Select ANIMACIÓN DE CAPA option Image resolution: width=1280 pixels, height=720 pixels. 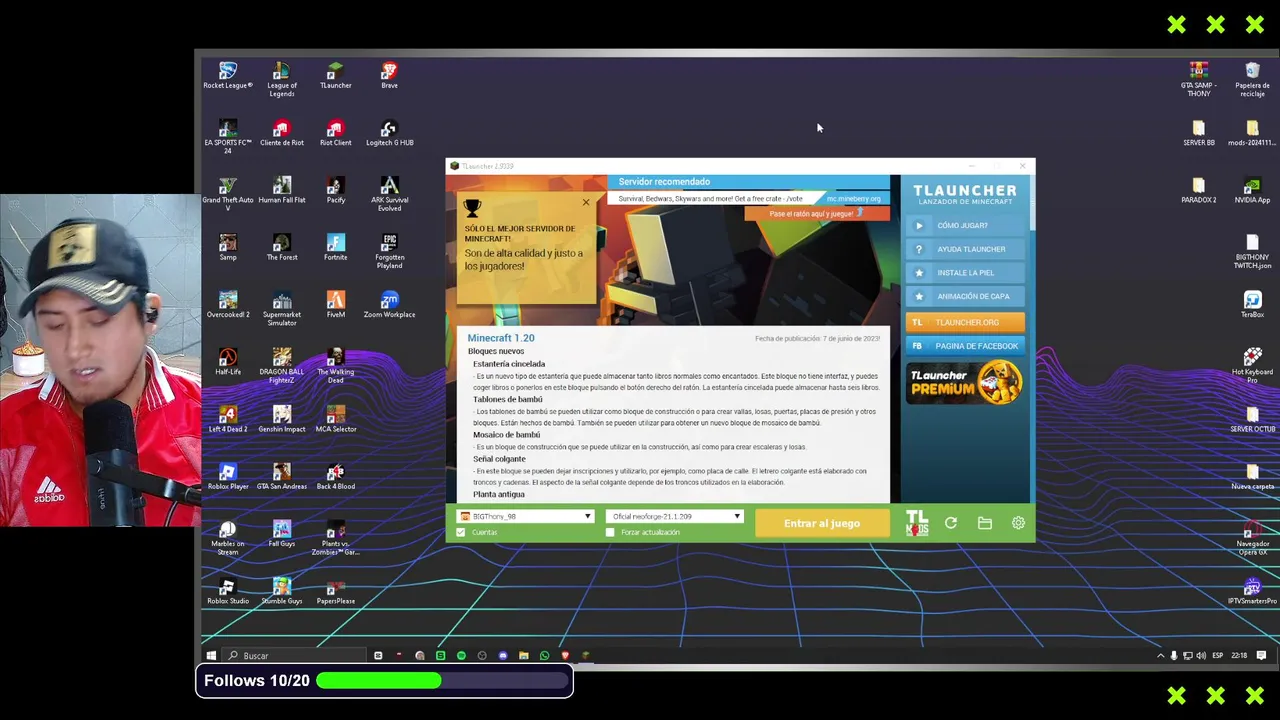click(x=965, y=296)
